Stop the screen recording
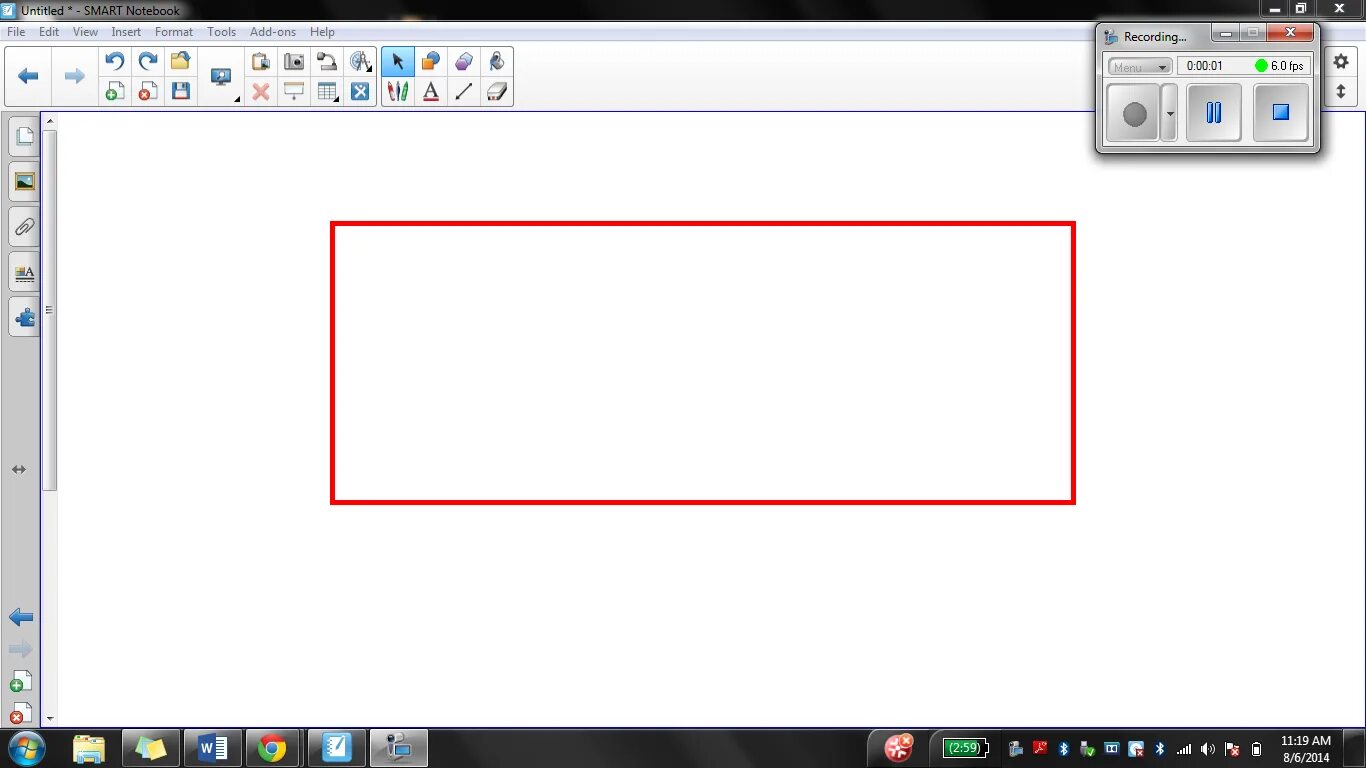Image resolution: width=1366 pixels, height=768 pixels. tap(1281, 113)
